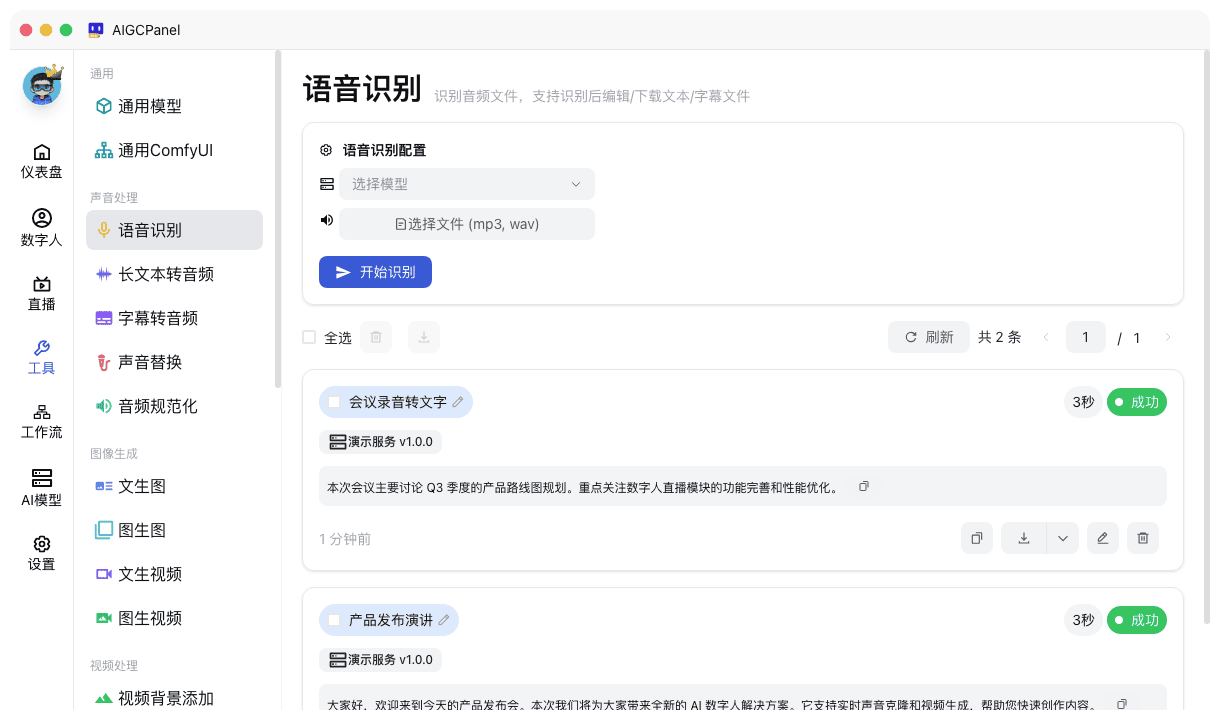Open 通用ComfyUI in the sidebar
This screenshot has width=1220, height=720.
point(174,150)
